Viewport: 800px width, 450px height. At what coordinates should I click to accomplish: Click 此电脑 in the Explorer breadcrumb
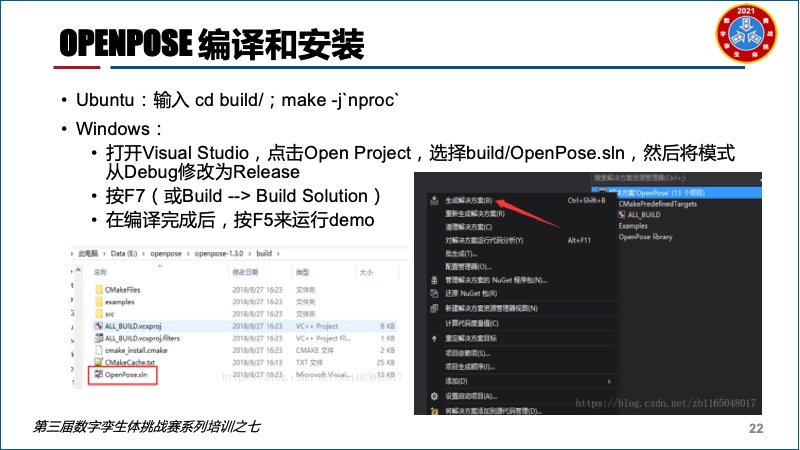[x=88, y=254]
